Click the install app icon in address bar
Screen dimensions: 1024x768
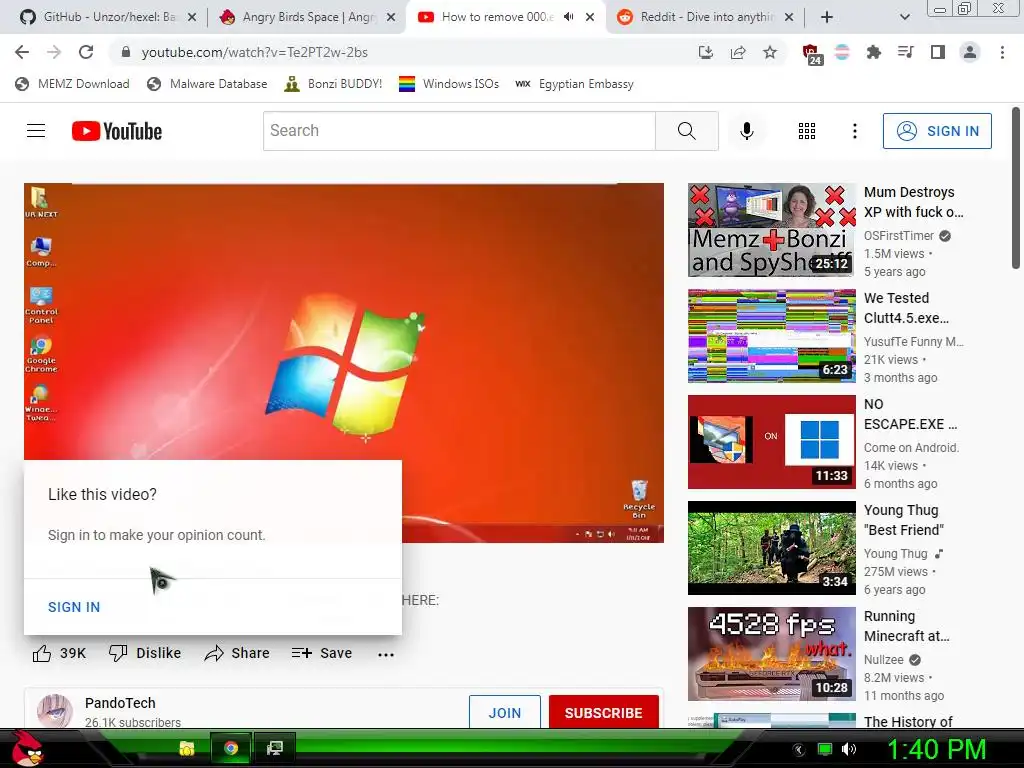tap(705, 52)
